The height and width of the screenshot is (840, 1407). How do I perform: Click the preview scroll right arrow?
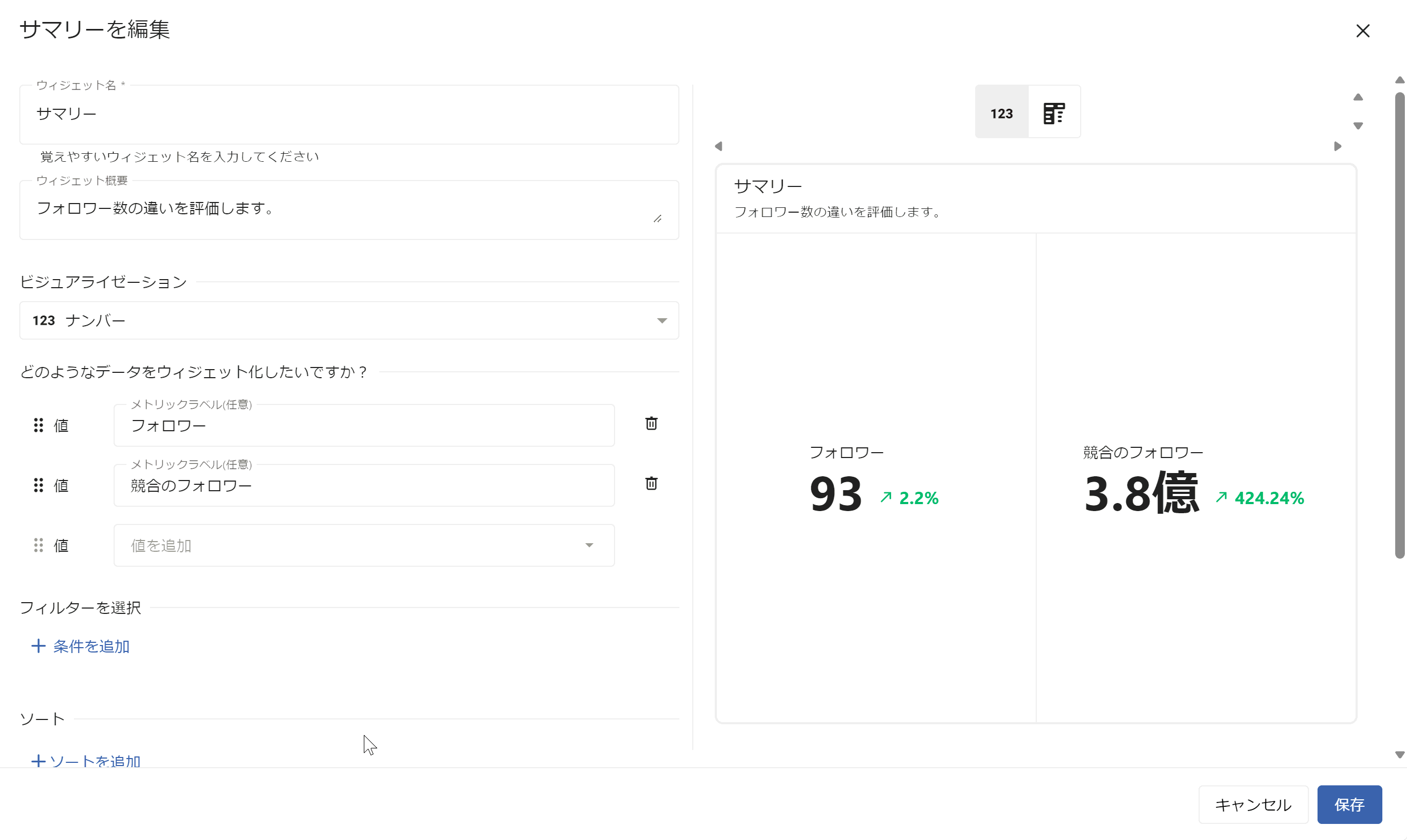(1337, 146)
